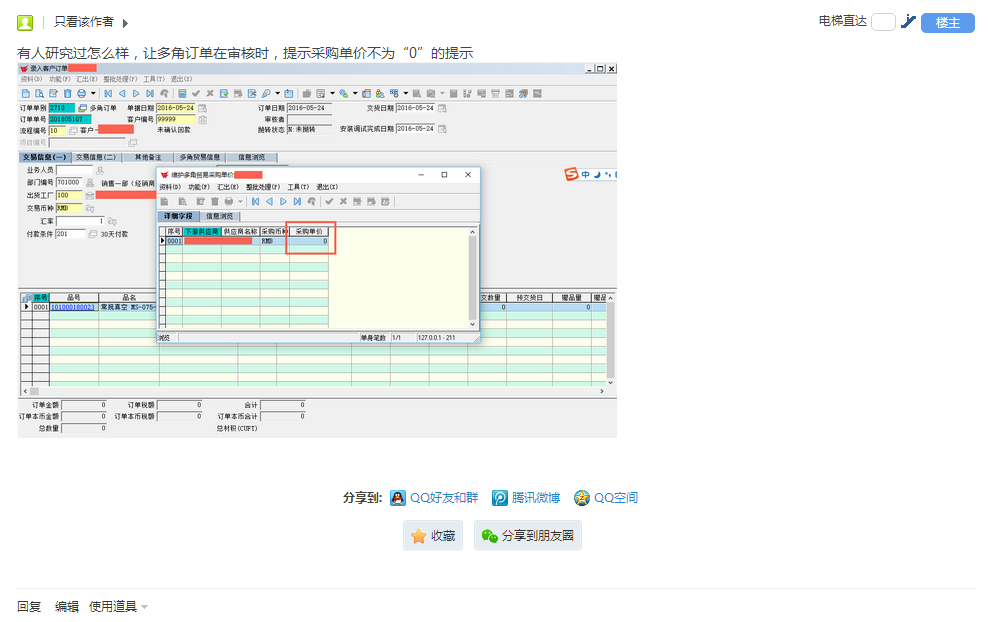Viewport: 989px width, 622px height.
Task: Click the Sogou input method S icon
Action: click(572, 174)
